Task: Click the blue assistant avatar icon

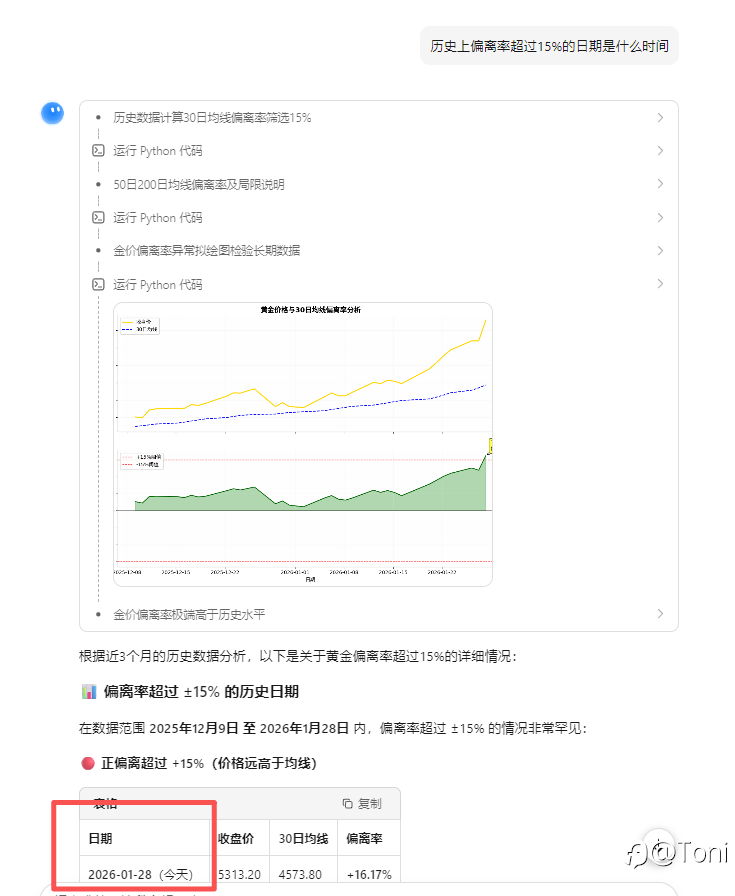Action: [x=53, y=113]
